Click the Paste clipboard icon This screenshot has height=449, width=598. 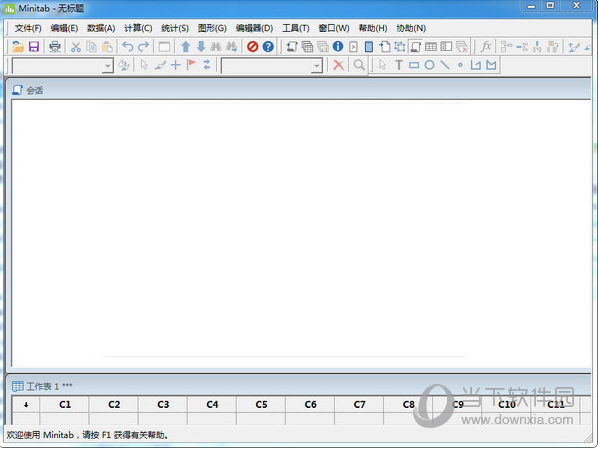107,47
